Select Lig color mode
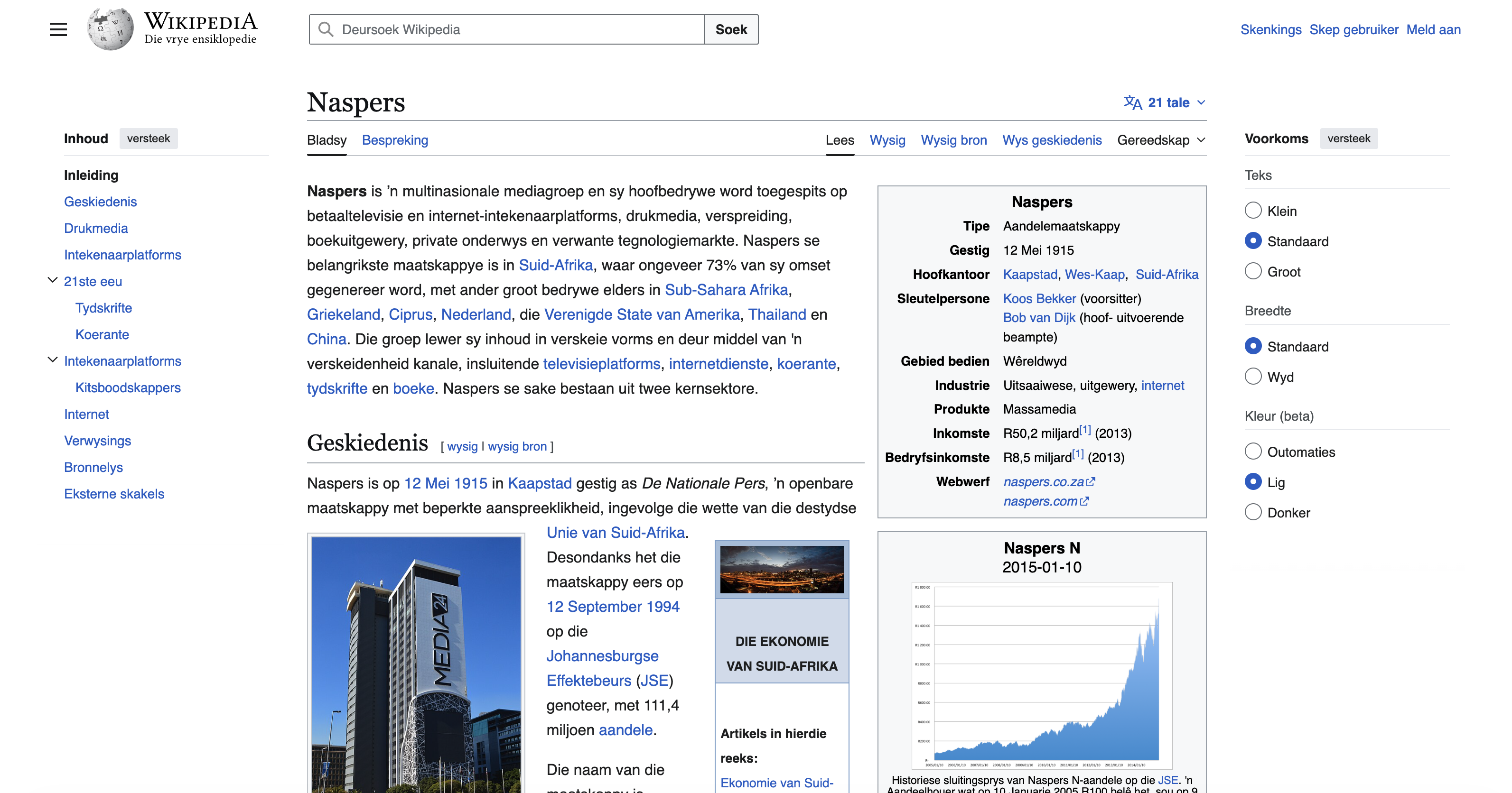 1253,482
